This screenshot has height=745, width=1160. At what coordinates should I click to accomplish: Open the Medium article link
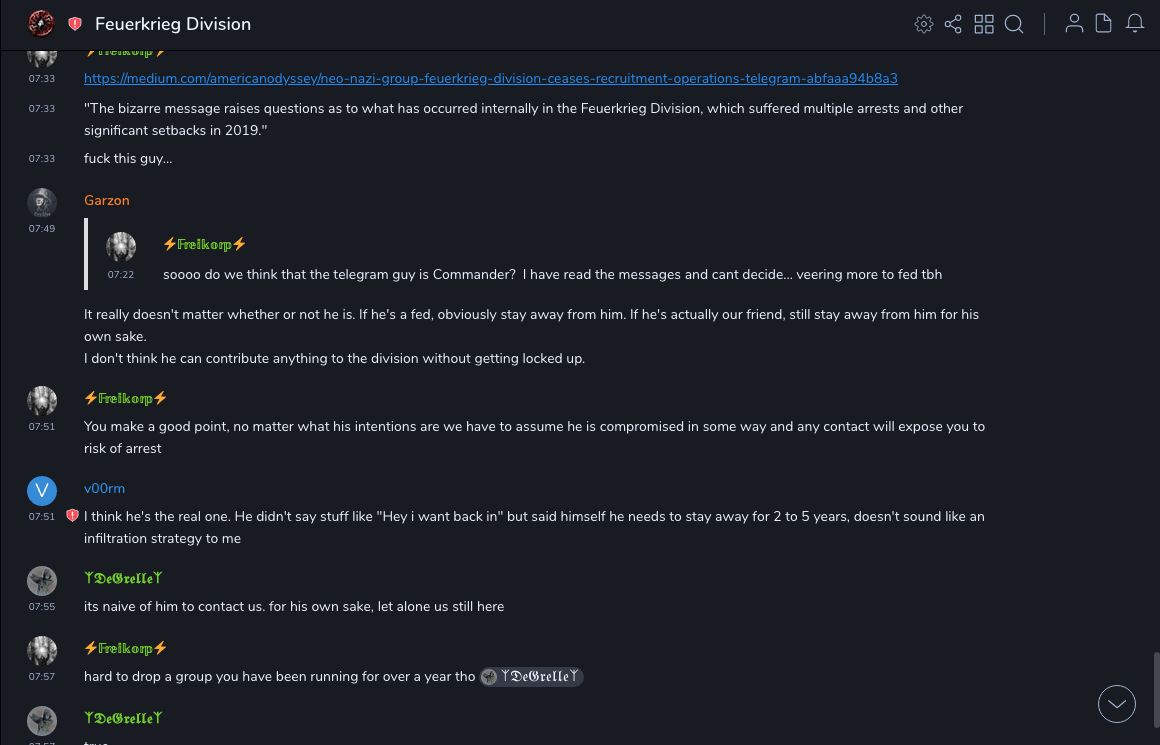490,78
